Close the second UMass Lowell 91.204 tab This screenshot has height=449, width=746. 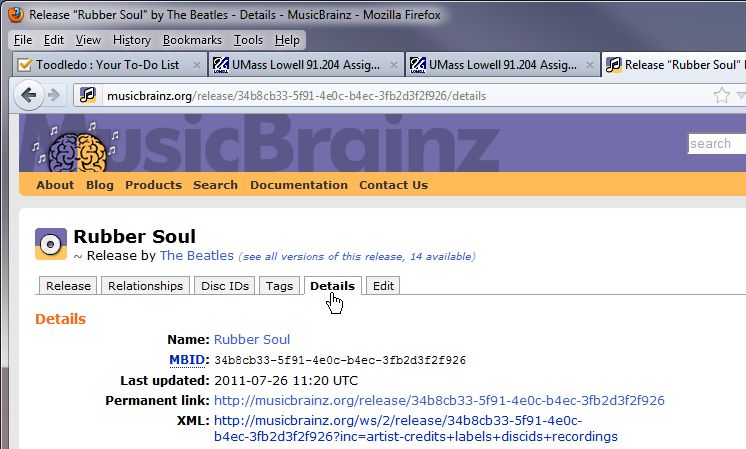click(x=589, y=65)
